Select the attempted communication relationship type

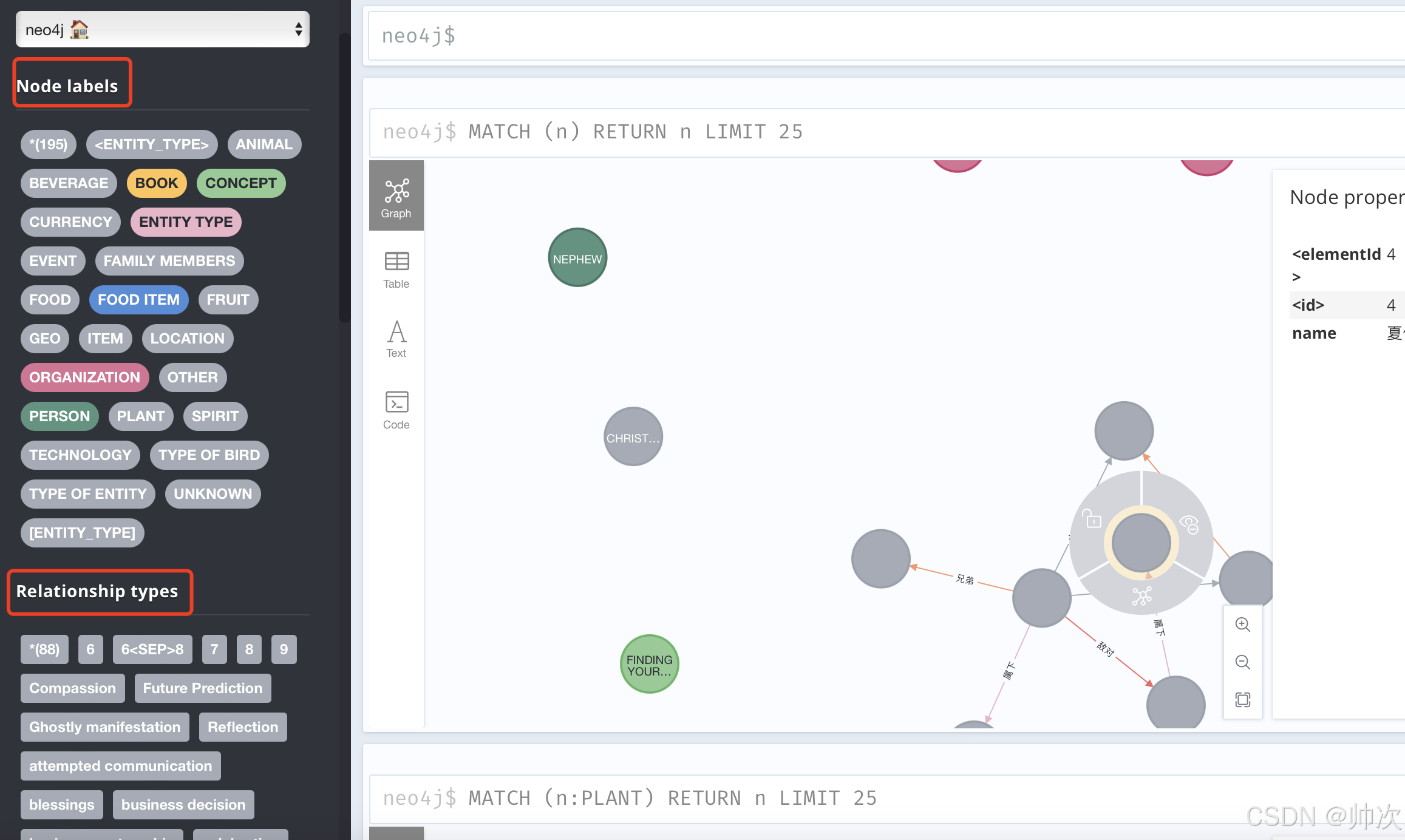click(121, 766)
